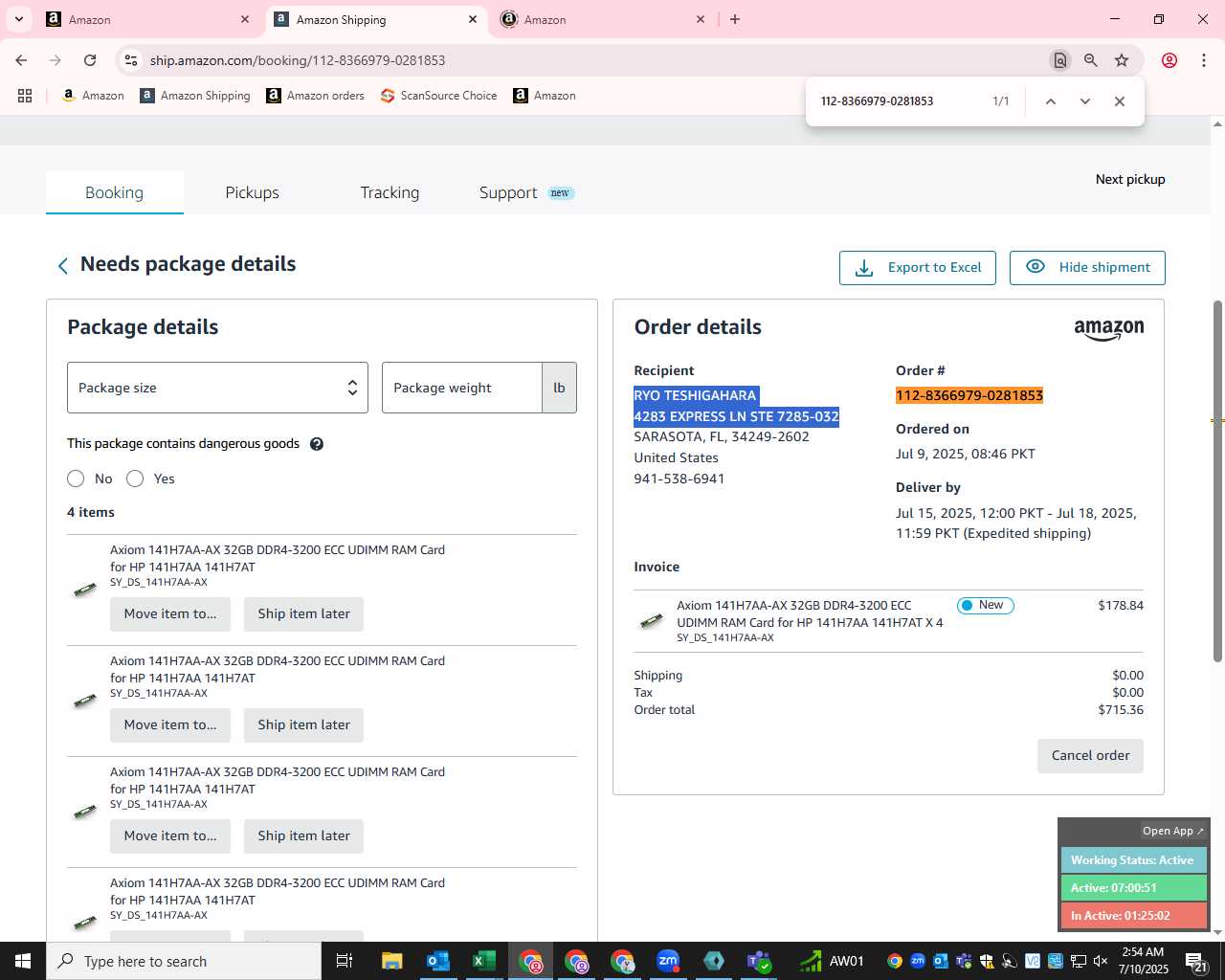Open the notification center icon
This screenshot has height=980, width=1225.
tap(1195, 962)
